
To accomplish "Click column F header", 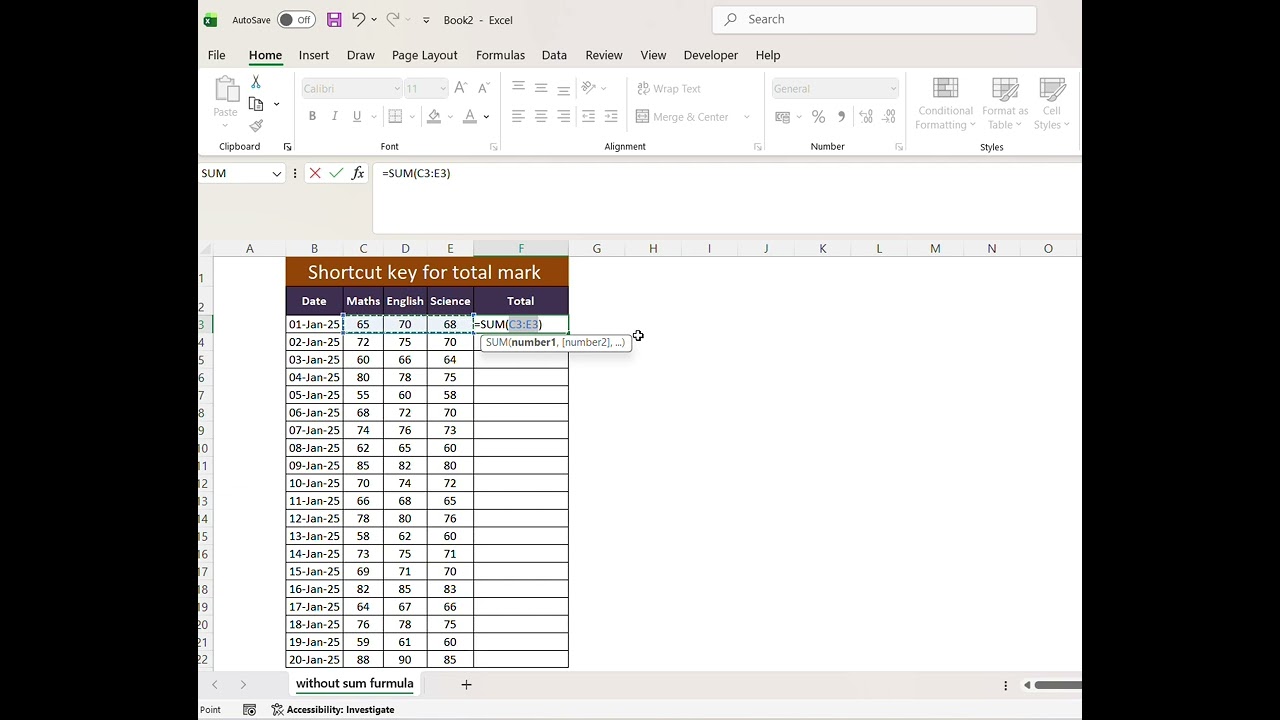I will coord(521,248).
